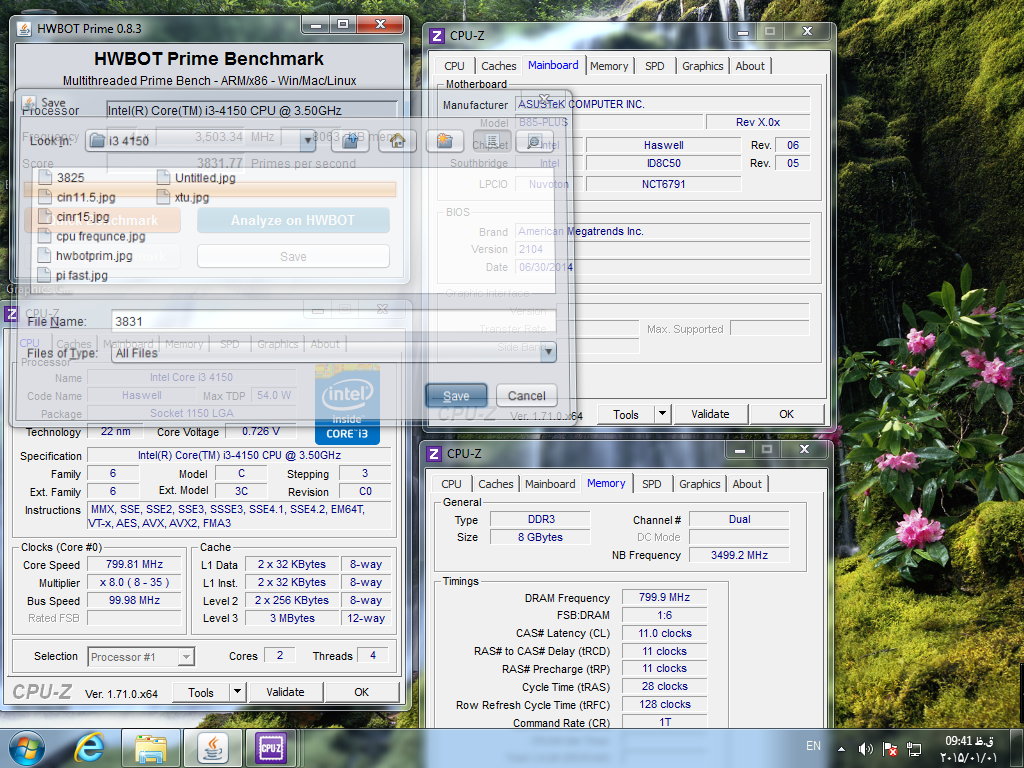Click OK in Mainboard CPU-Z window

click(x=786, y=415)
